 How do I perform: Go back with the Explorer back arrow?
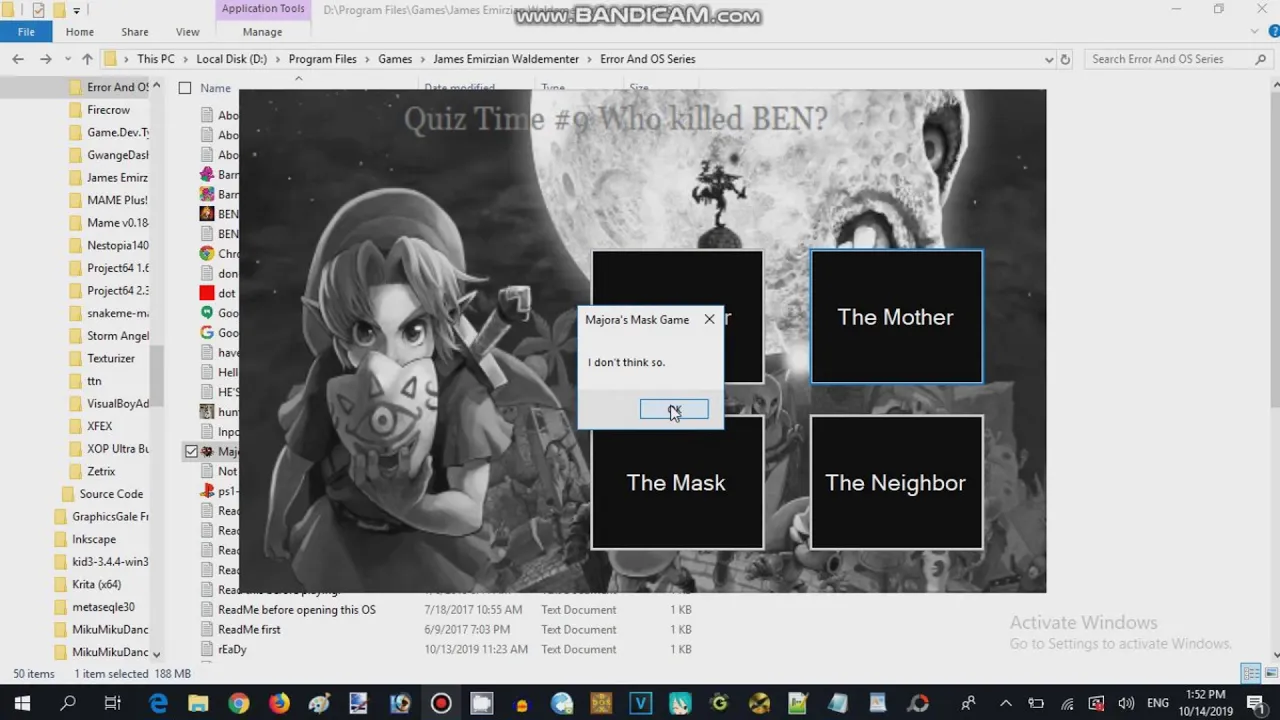click(18, 59)
